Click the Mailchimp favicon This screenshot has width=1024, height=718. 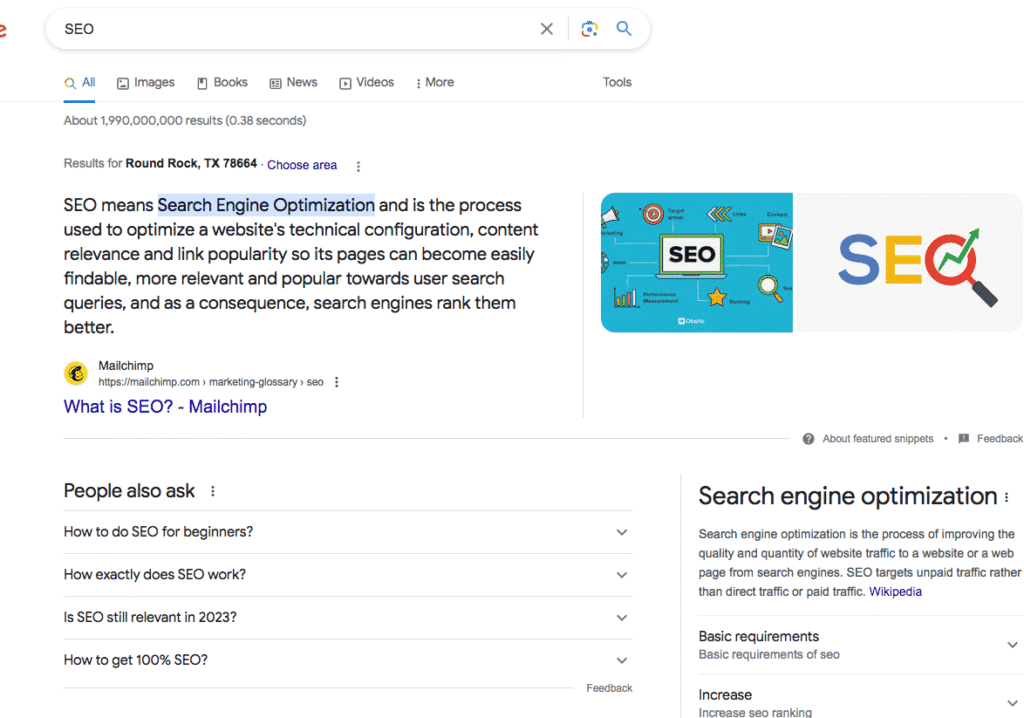[x=77, y=372]
